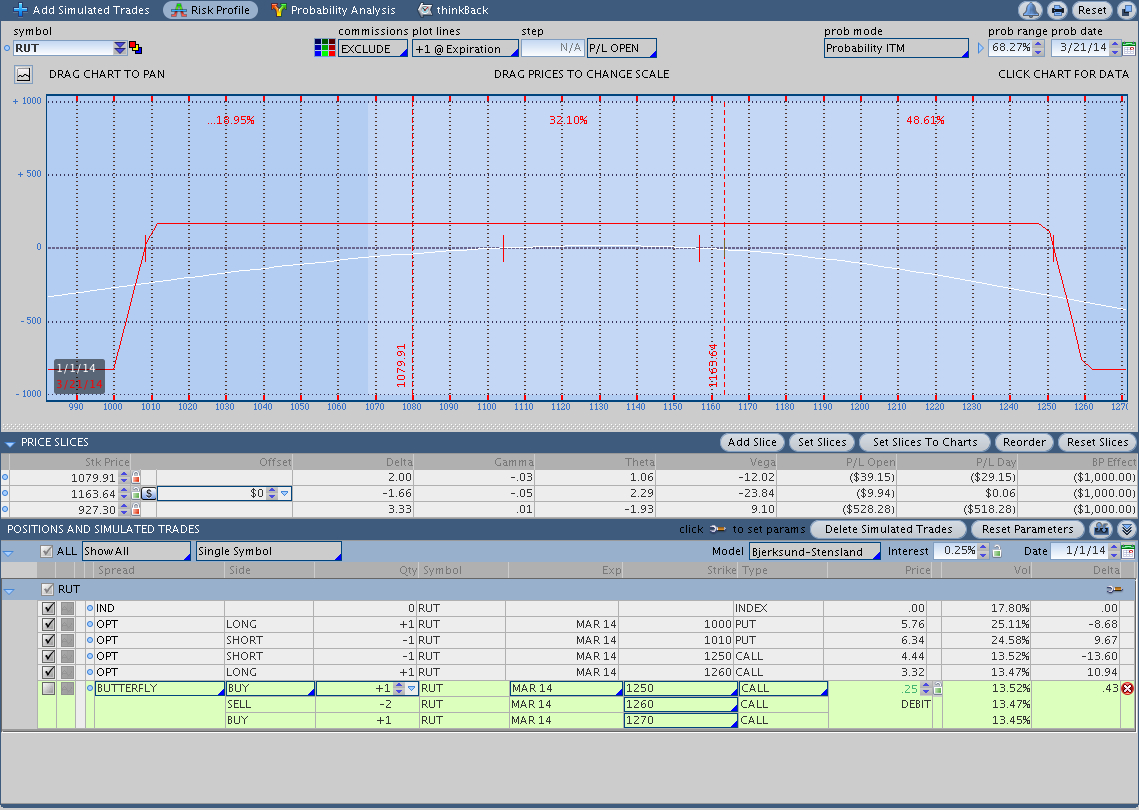Click the red-yellow symbol link icon
The image size is (1139, 810).
(136, 48)
